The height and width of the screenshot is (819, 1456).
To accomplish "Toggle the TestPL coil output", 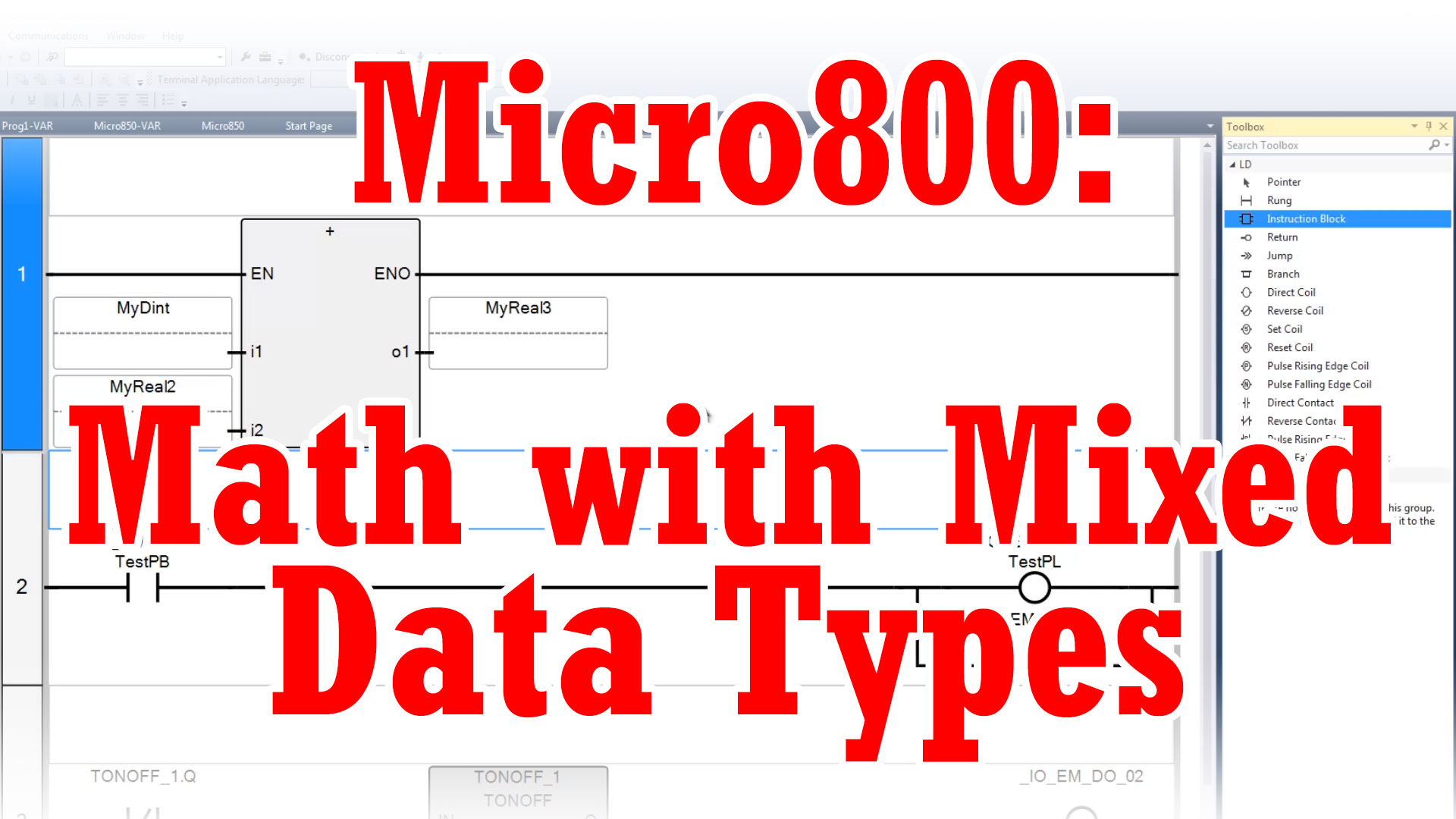I will coord(1034,587).
